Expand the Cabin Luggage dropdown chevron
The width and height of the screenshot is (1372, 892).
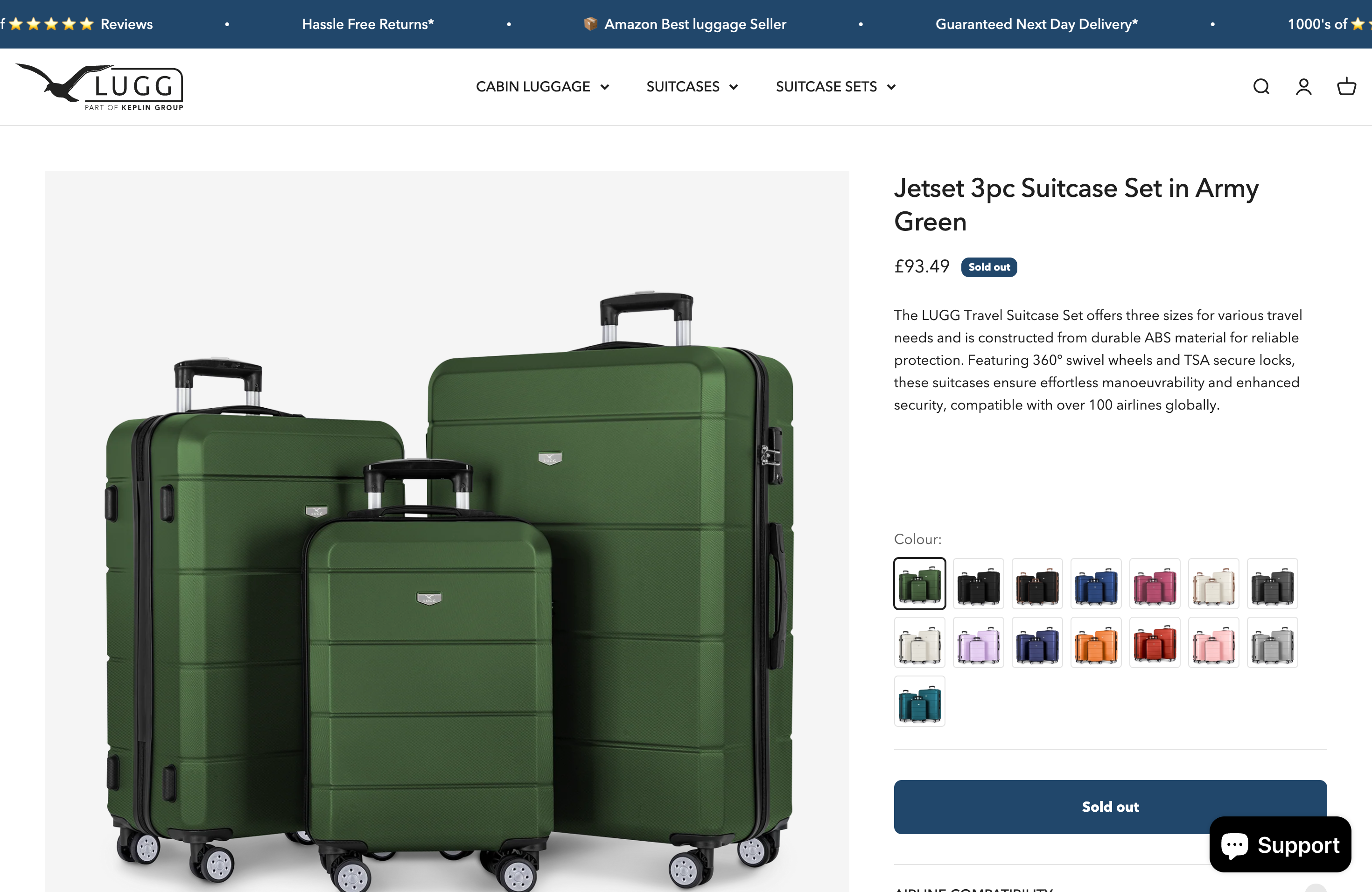(605, 87)
